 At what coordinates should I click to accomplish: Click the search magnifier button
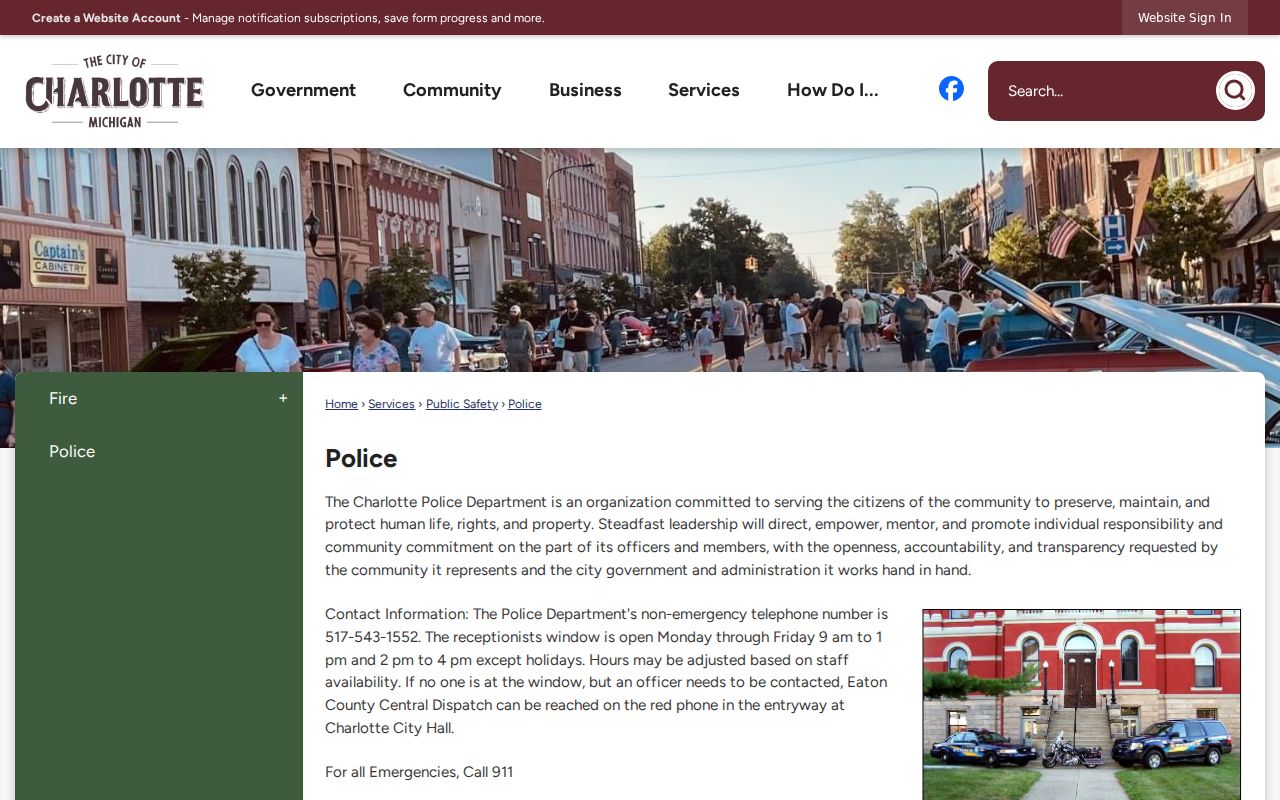pos(1235,91)
